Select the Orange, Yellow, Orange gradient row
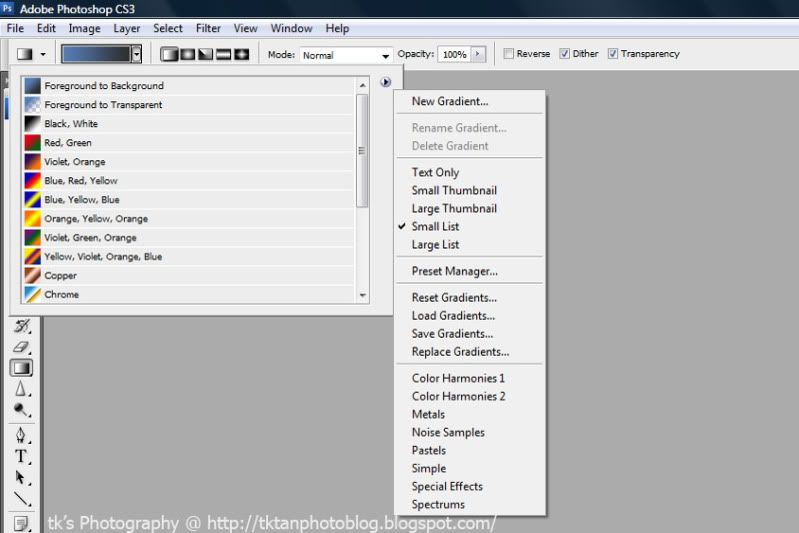 189,219
